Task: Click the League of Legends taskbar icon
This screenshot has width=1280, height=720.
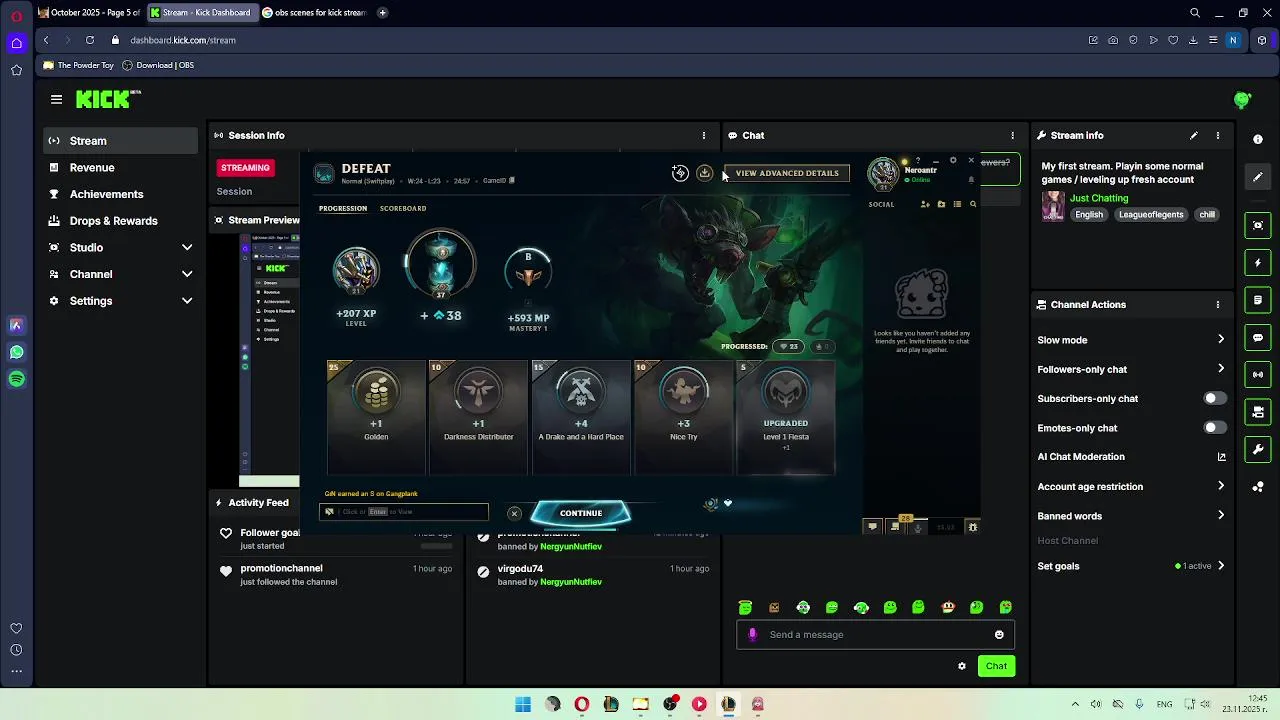Action: (x=728, y=704)
